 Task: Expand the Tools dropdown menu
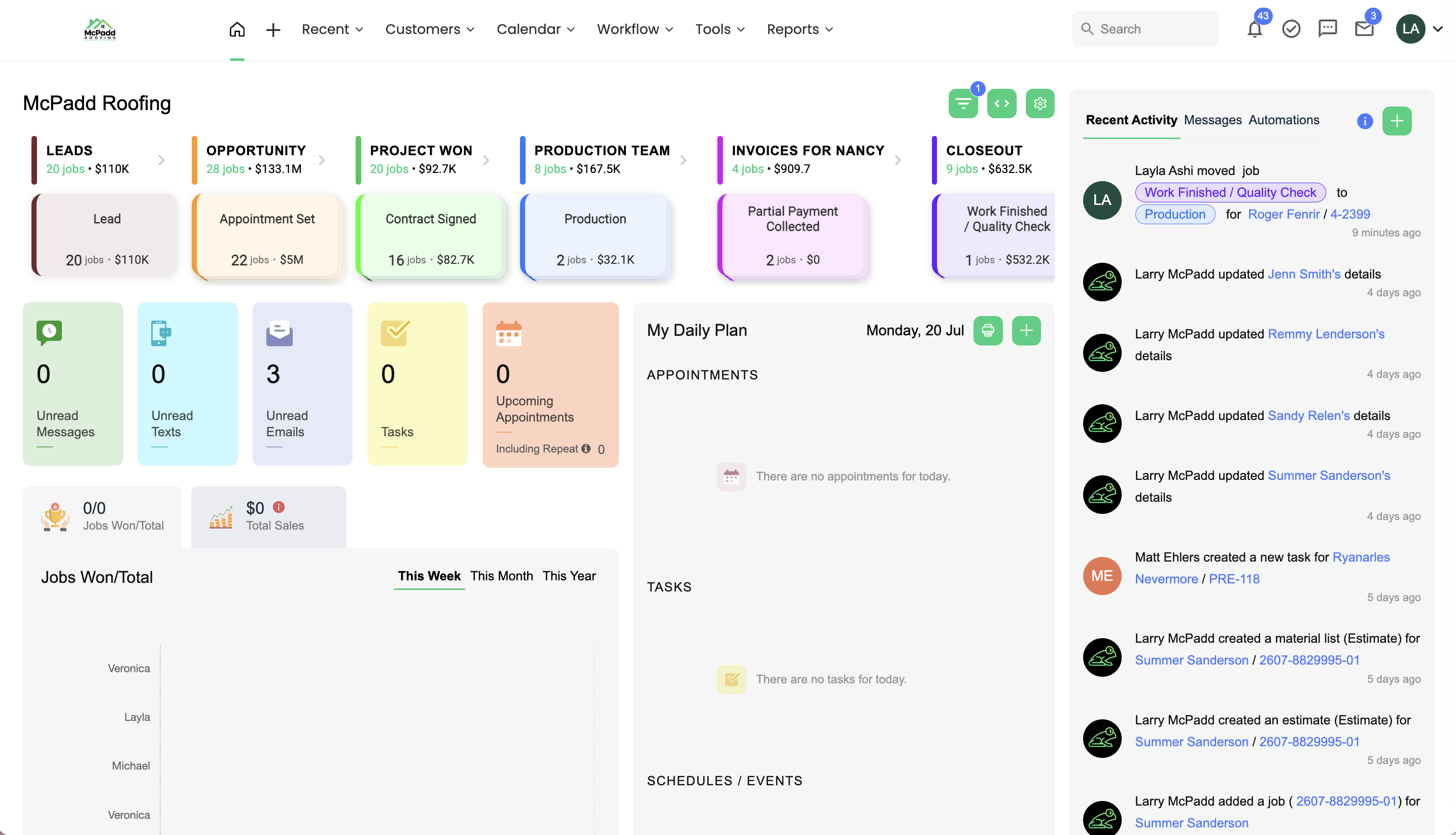click(x=720, y=29)
